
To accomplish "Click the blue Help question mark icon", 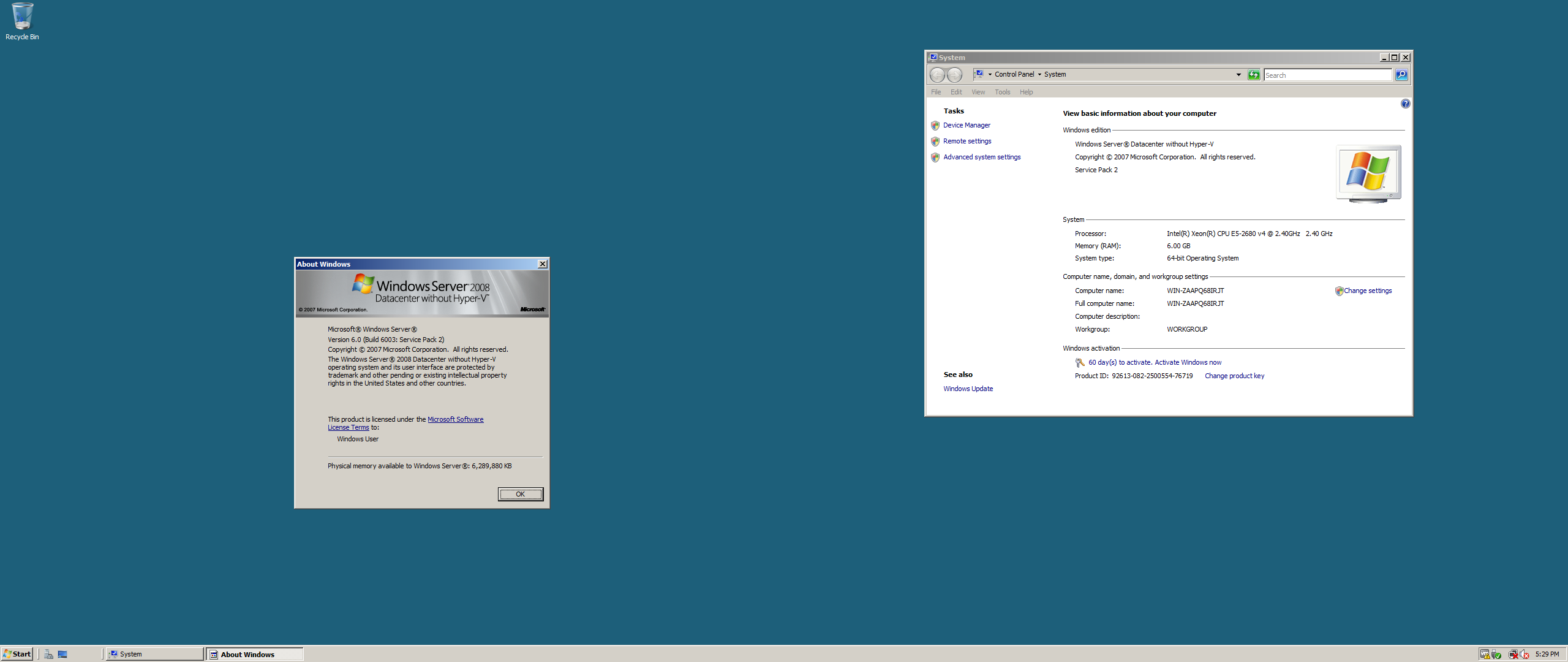I will (x=1405, y=104).
